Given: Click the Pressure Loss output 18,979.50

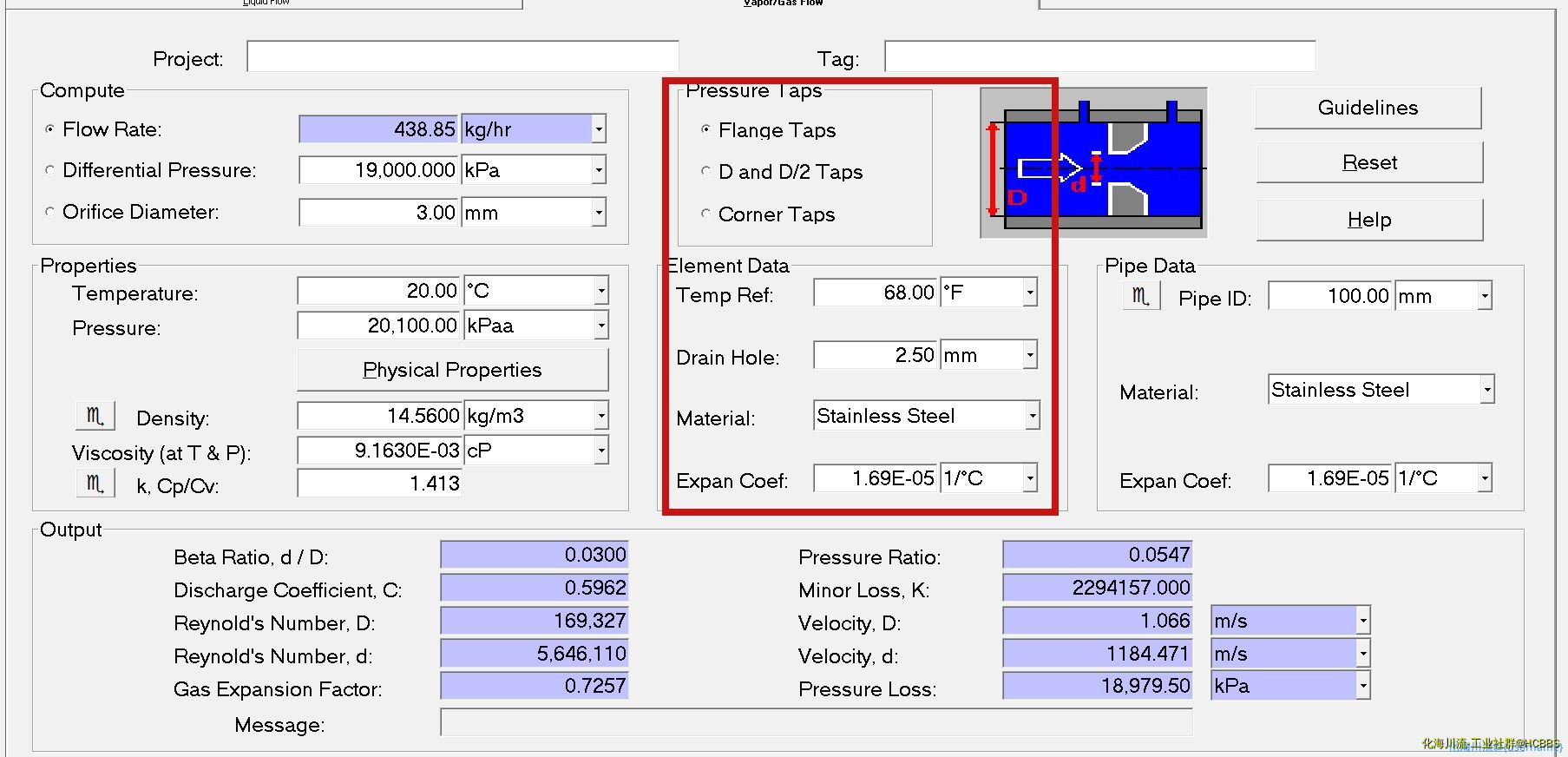Looking at the screenshot, I should [x=1097, y=686].
